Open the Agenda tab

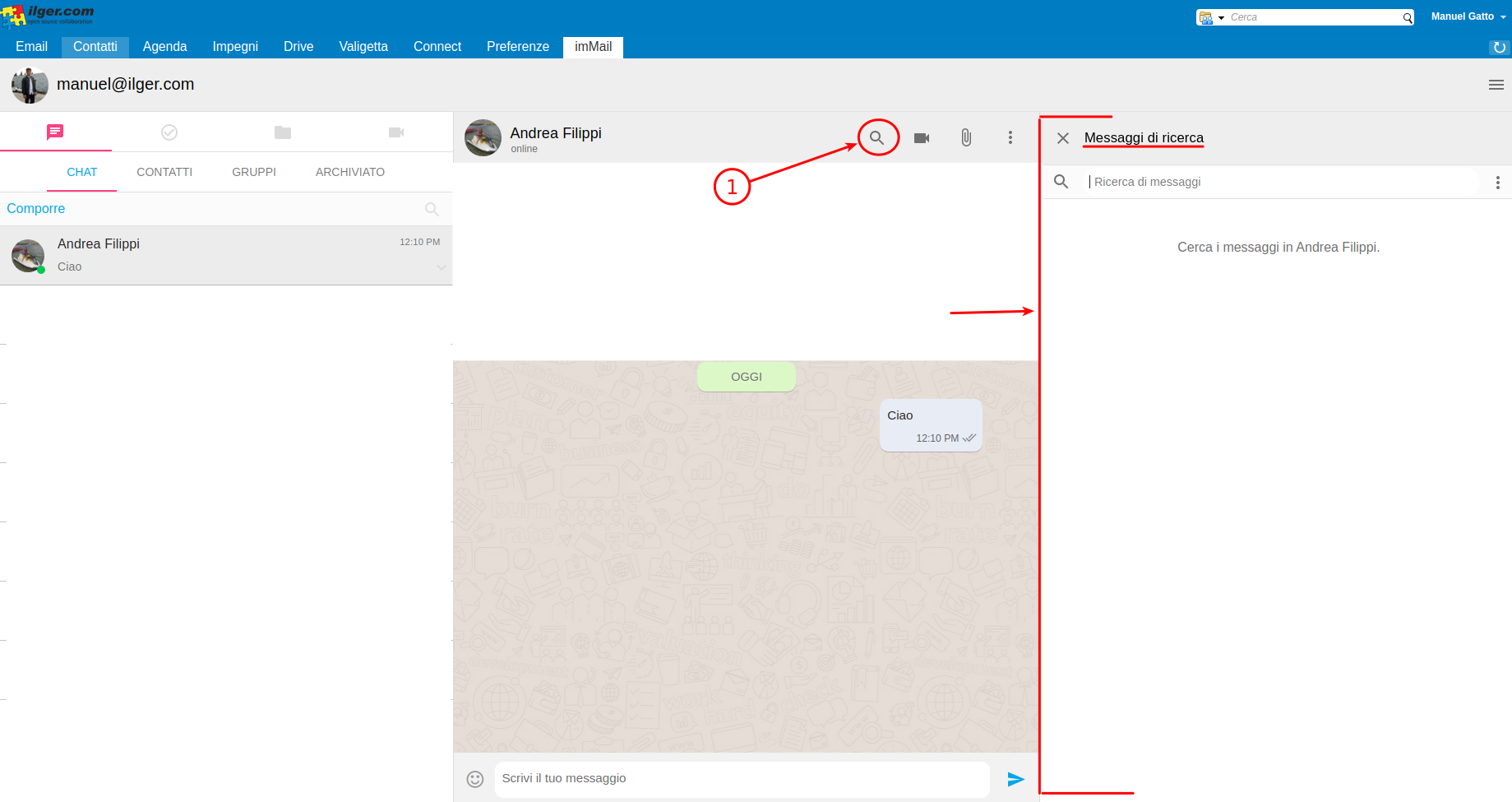(165, 47)
